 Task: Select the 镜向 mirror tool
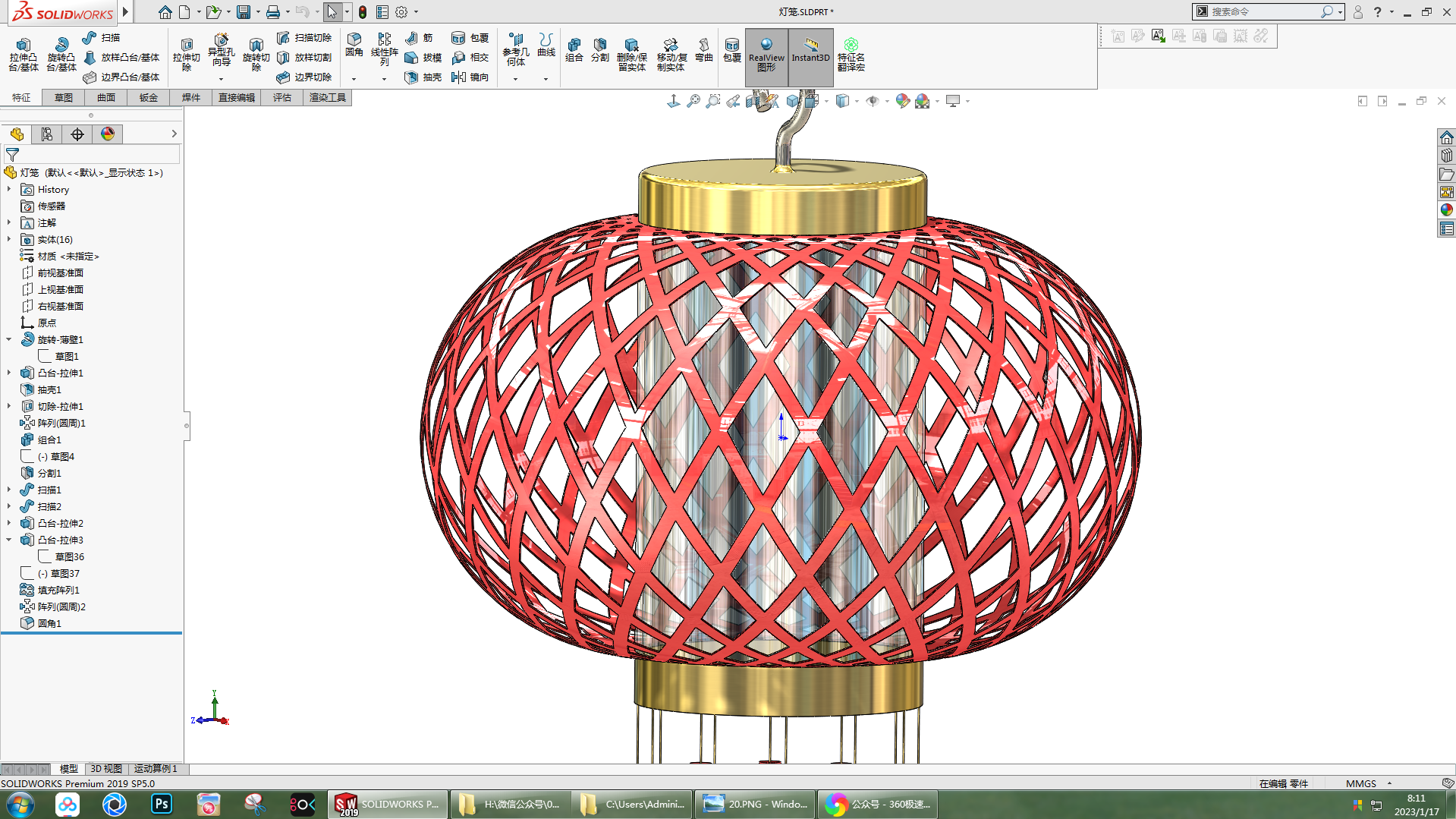[470, 77]
